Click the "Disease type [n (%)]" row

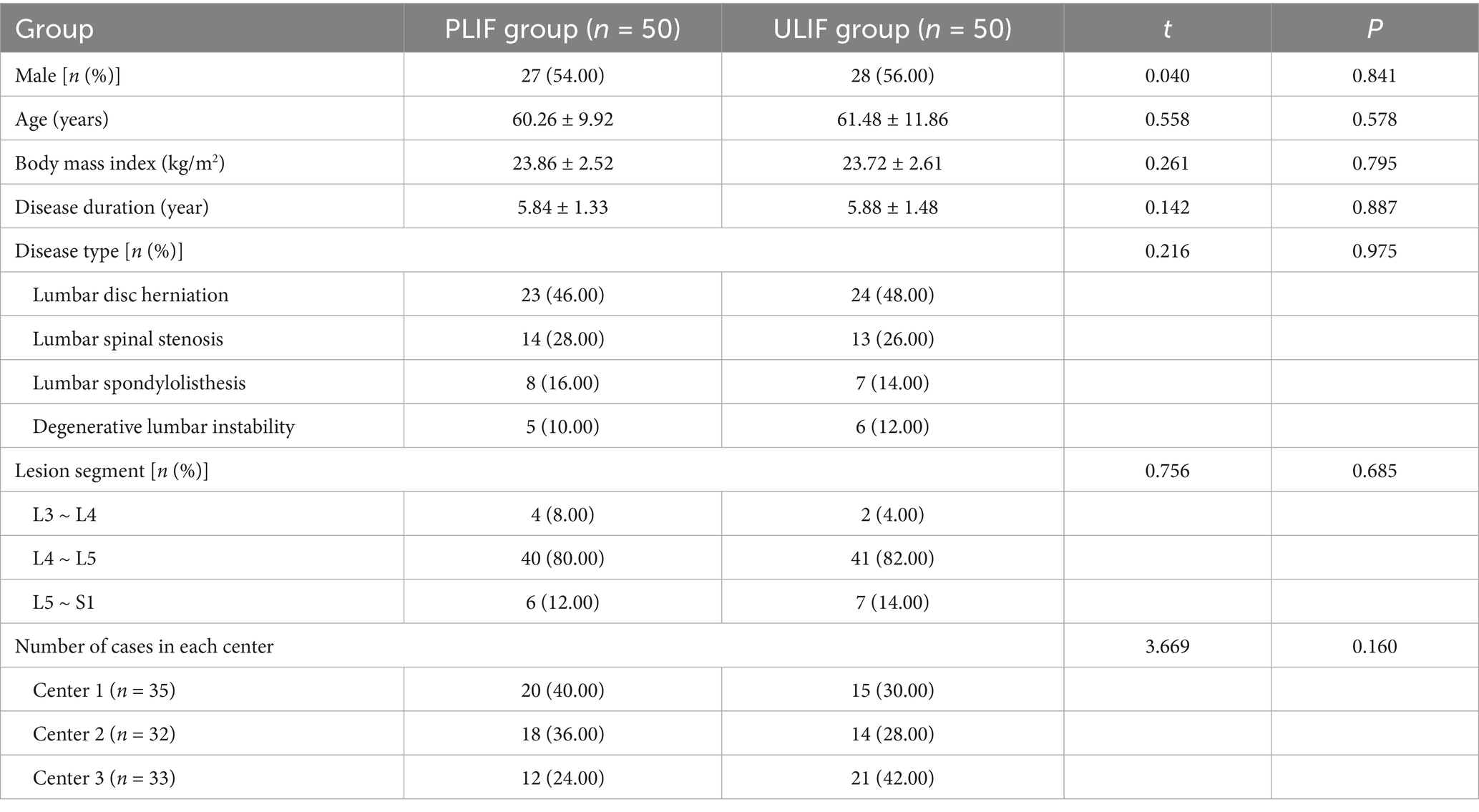coord(99,251)
